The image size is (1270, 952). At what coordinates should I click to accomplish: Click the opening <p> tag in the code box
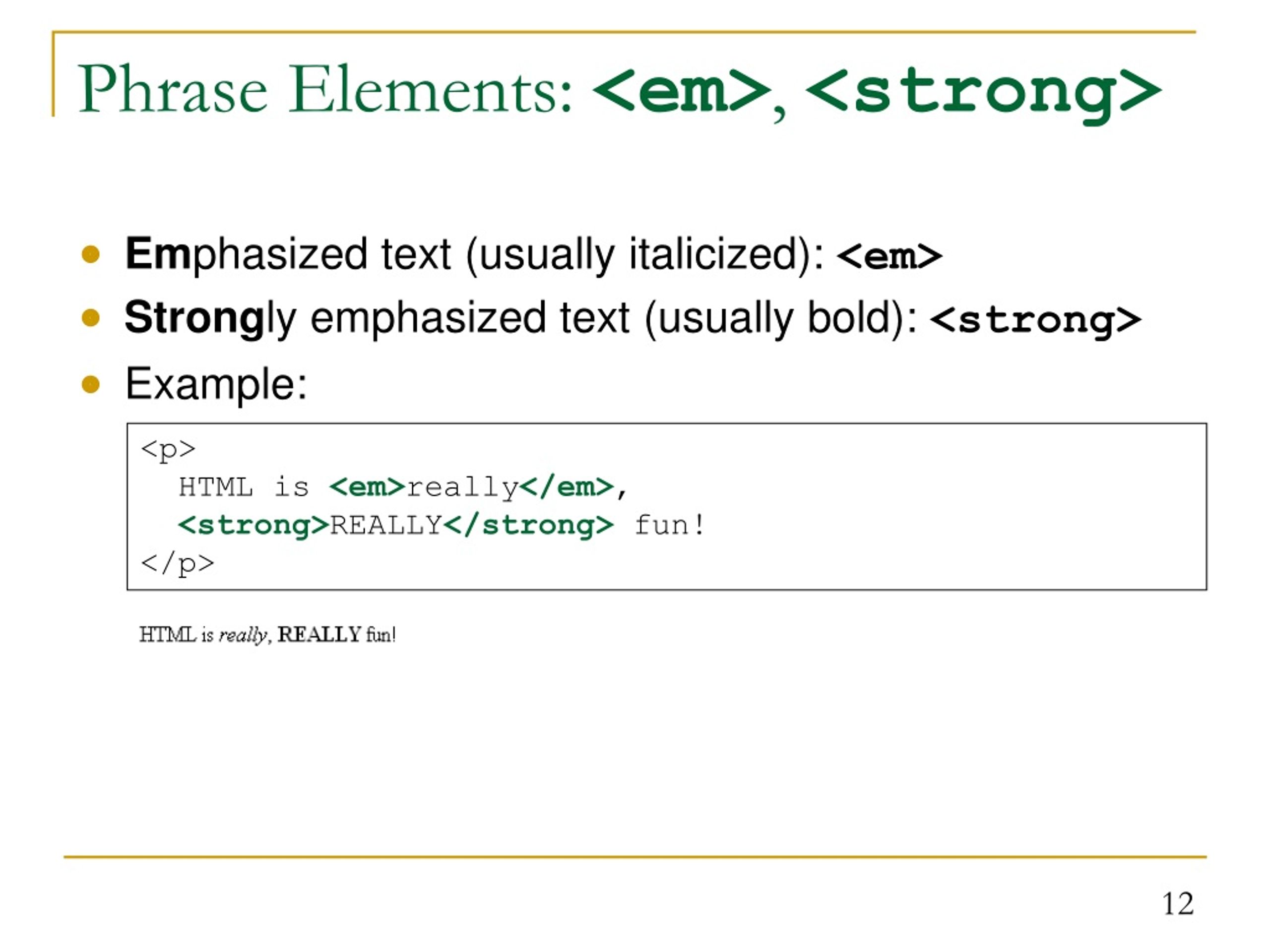coord(168,449)
